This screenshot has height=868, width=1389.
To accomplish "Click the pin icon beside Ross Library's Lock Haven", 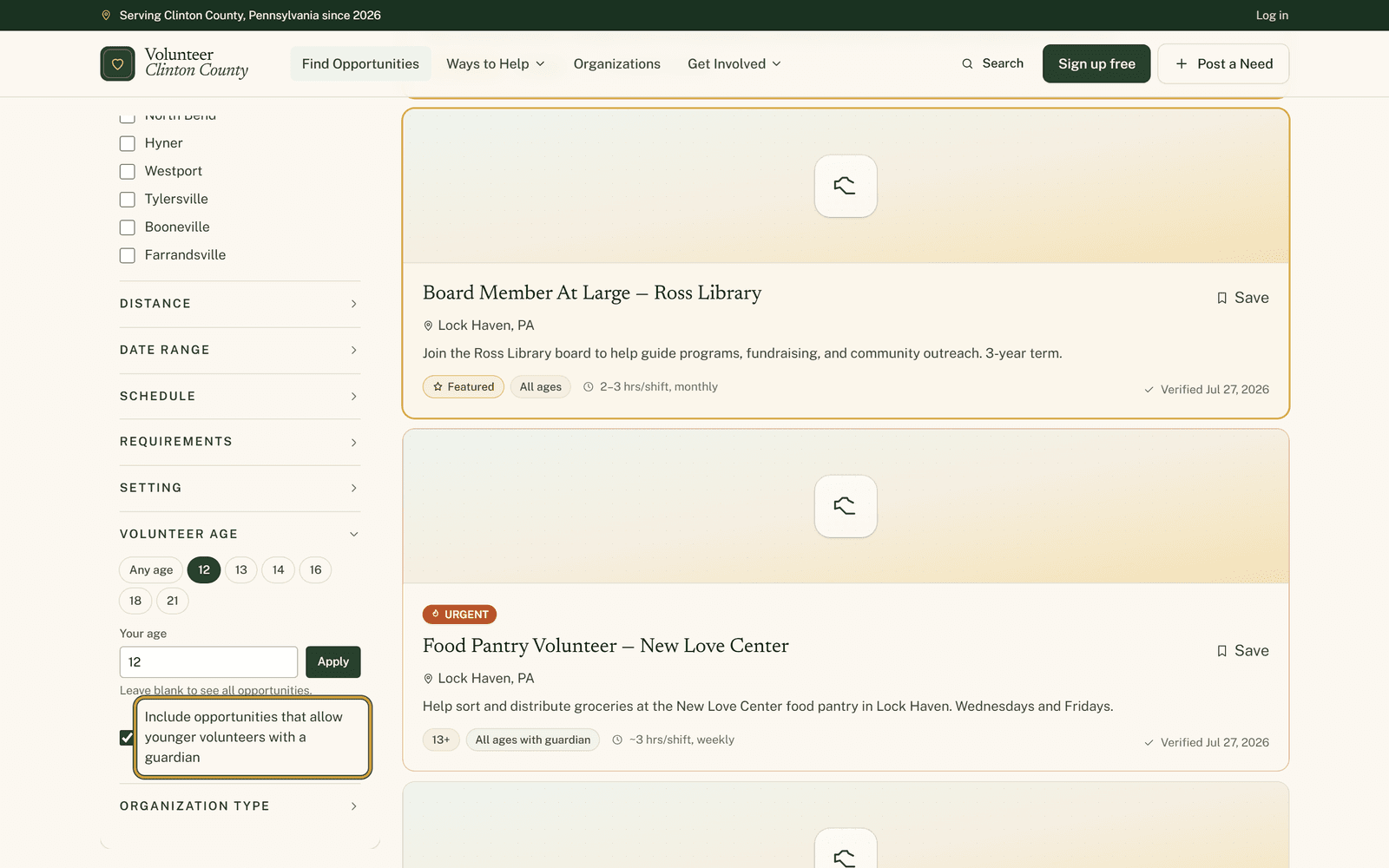I will (428, 325).
